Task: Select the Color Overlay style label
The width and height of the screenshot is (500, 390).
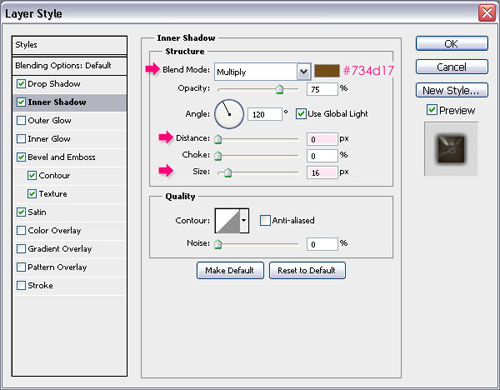Action: point(54,230)
